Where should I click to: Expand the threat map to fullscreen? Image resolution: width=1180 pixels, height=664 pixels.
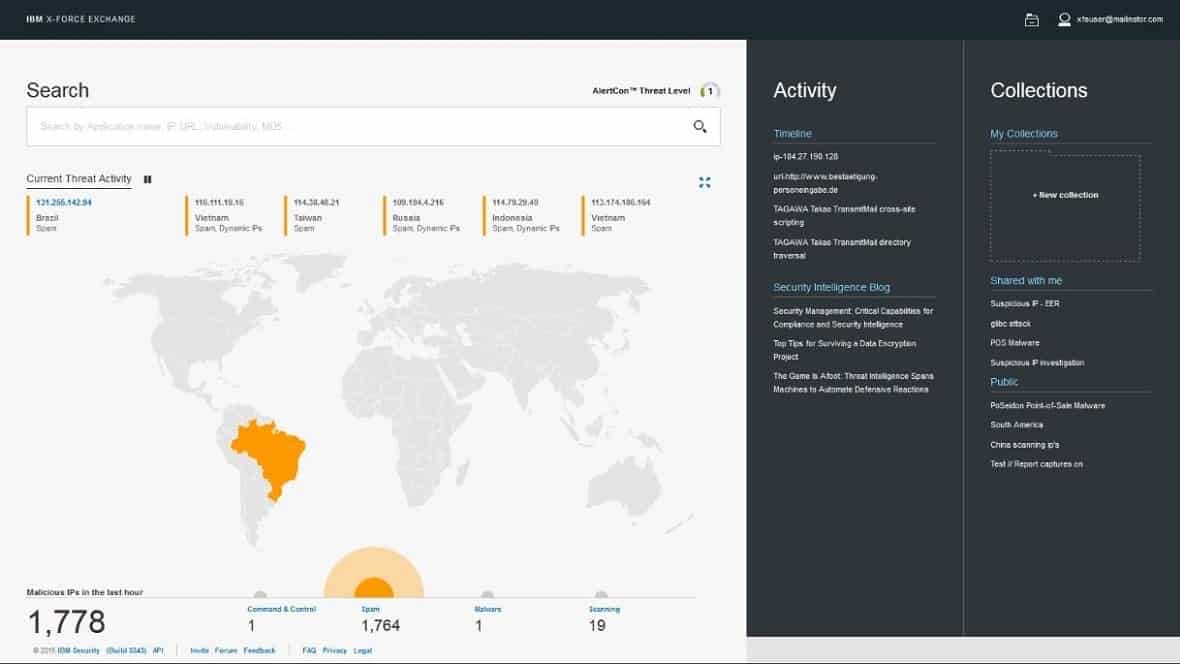click(x=705, y=182)
